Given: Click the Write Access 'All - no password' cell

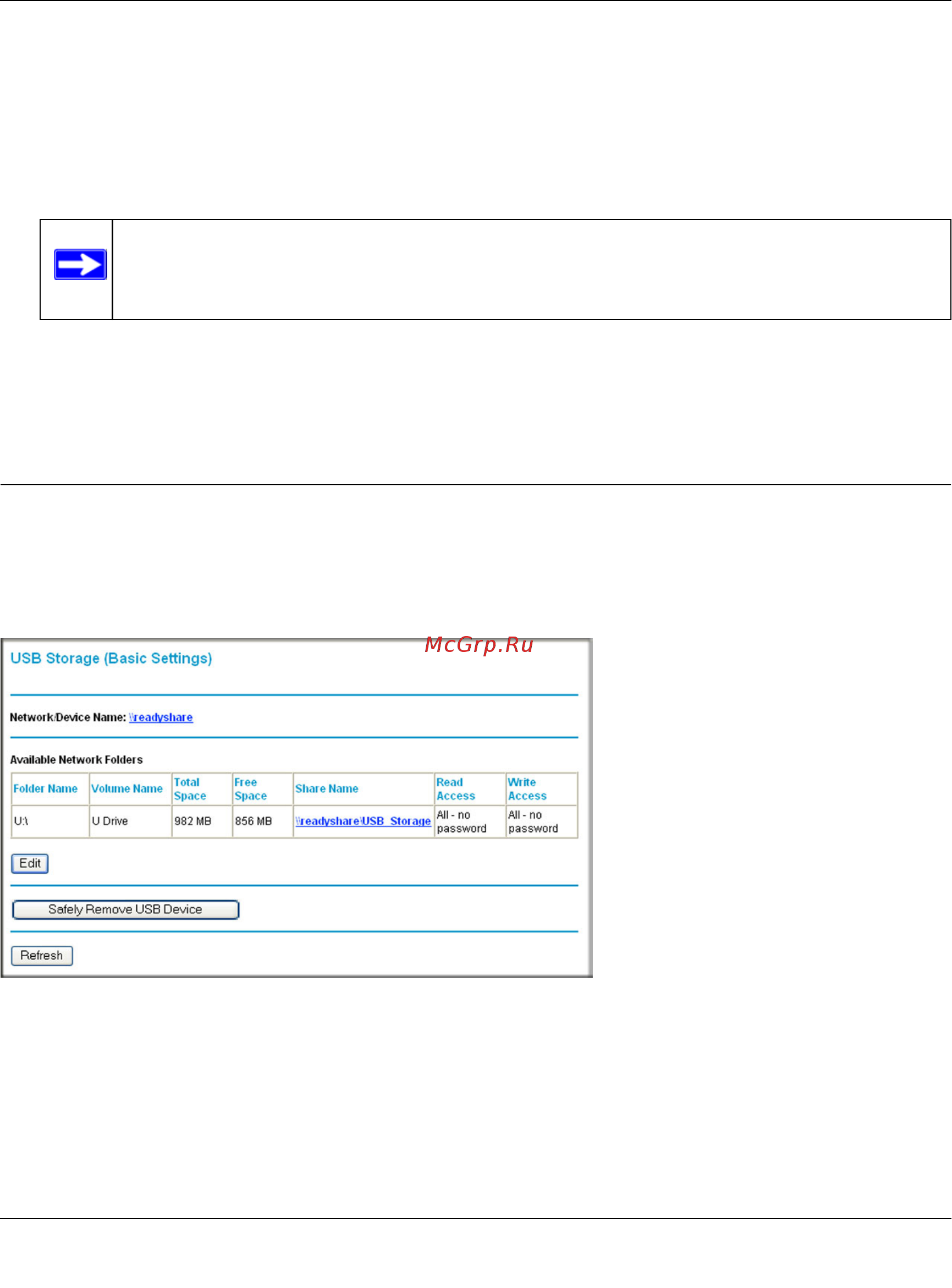Looking at the screenshot, I should coord(542,821).
